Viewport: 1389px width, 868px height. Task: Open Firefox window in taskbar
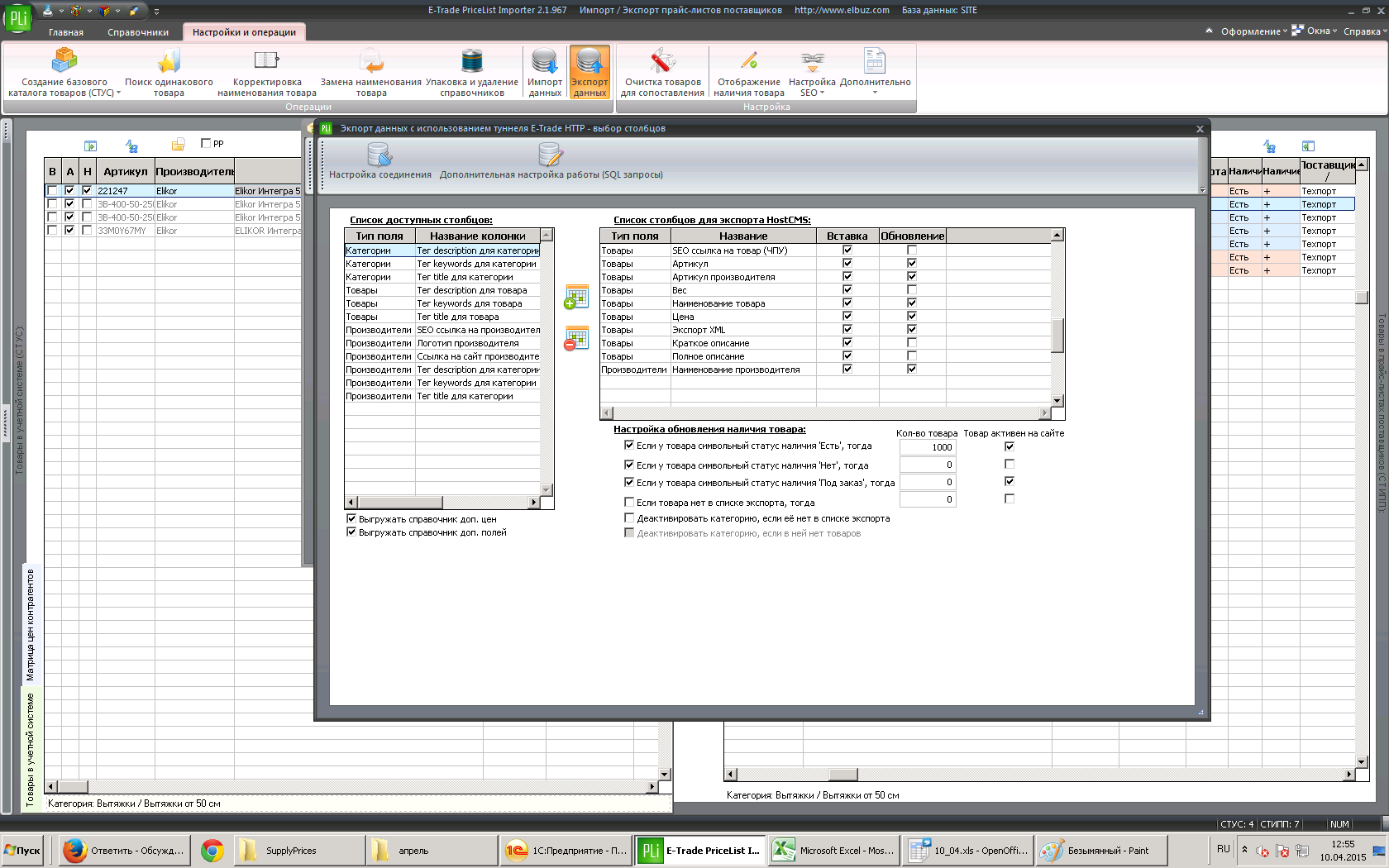point(125,850)
